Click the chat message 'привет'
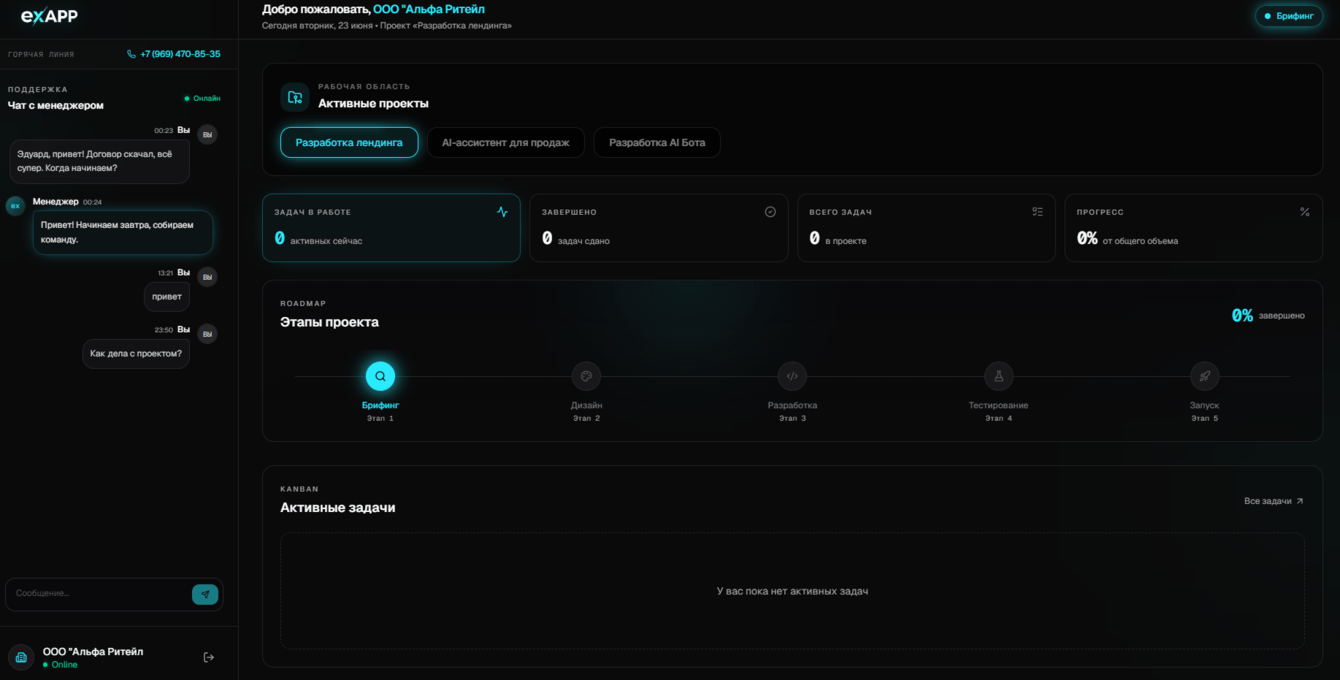1340x680 pixels. point(167,296)
